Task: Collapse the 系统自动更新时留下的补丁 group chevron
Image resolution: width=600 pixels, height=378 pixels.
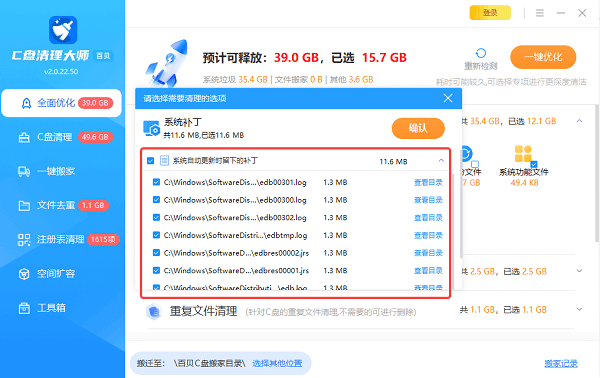Action: (441, 161)
